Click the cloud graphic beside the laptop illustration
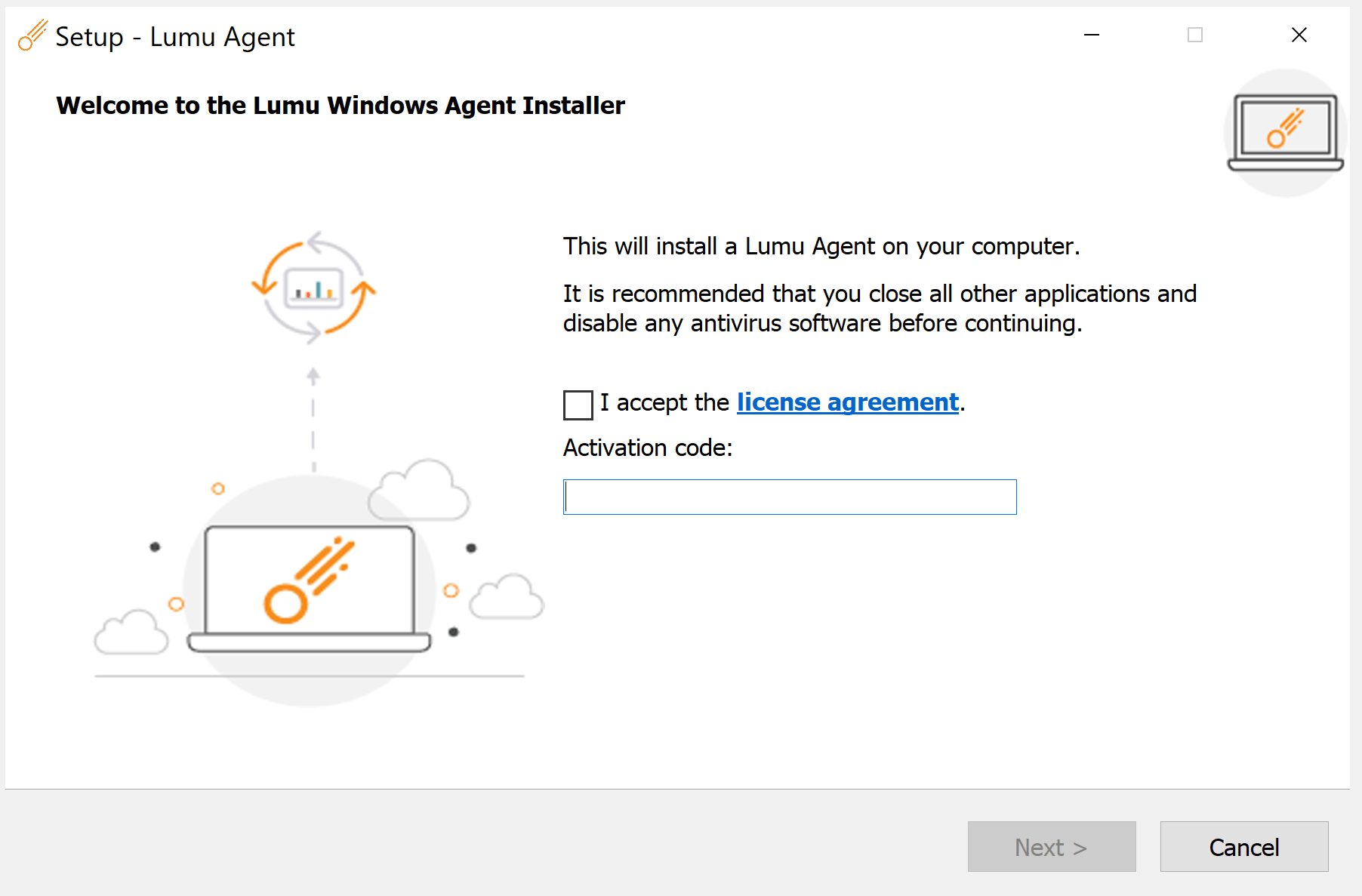The width and height of the screenshot is (1362, 896). point(421,491)
